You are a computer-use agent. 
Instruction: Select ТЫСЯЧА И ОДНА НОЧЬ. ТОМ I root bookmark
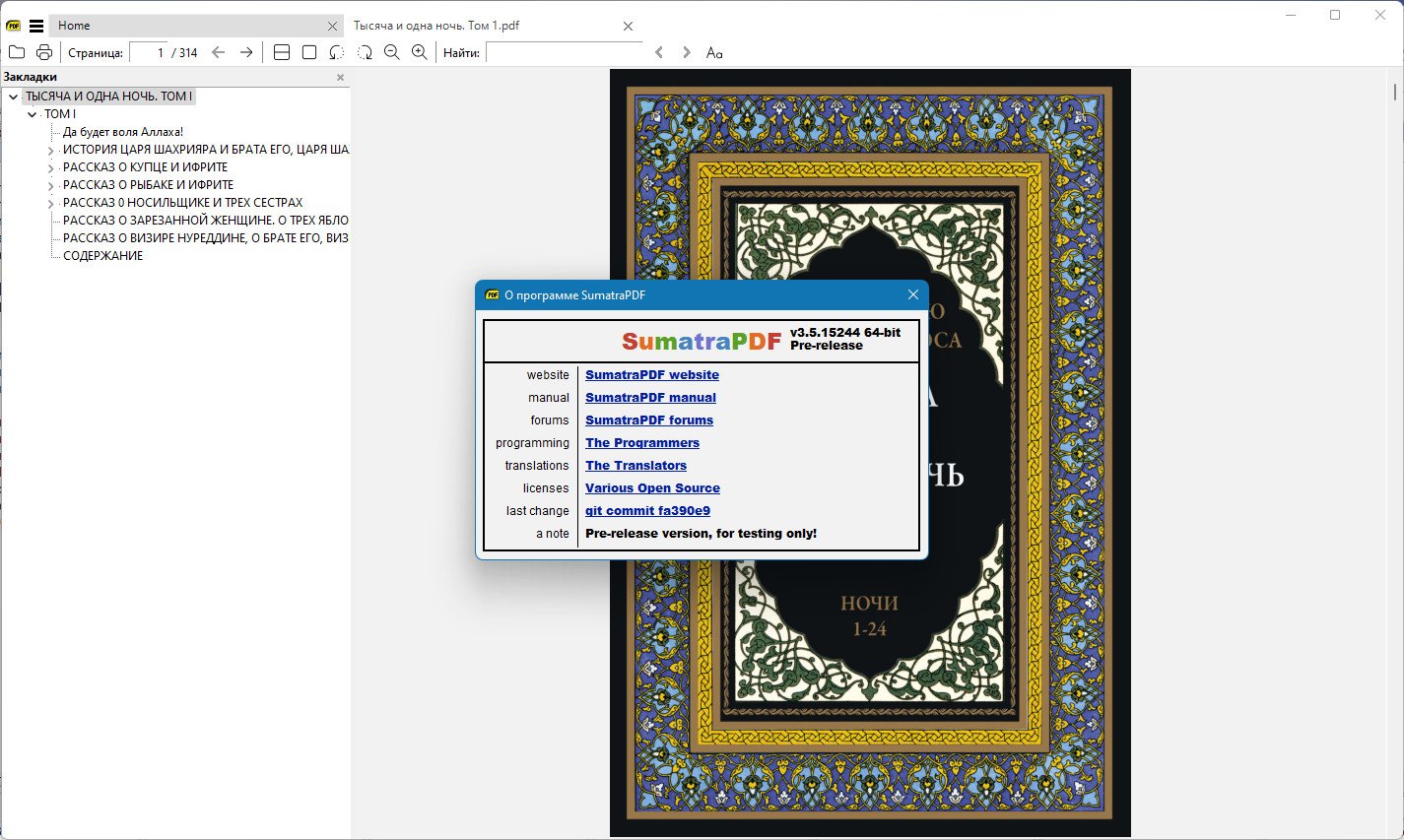pyautogui.click(x=109, y=97)
